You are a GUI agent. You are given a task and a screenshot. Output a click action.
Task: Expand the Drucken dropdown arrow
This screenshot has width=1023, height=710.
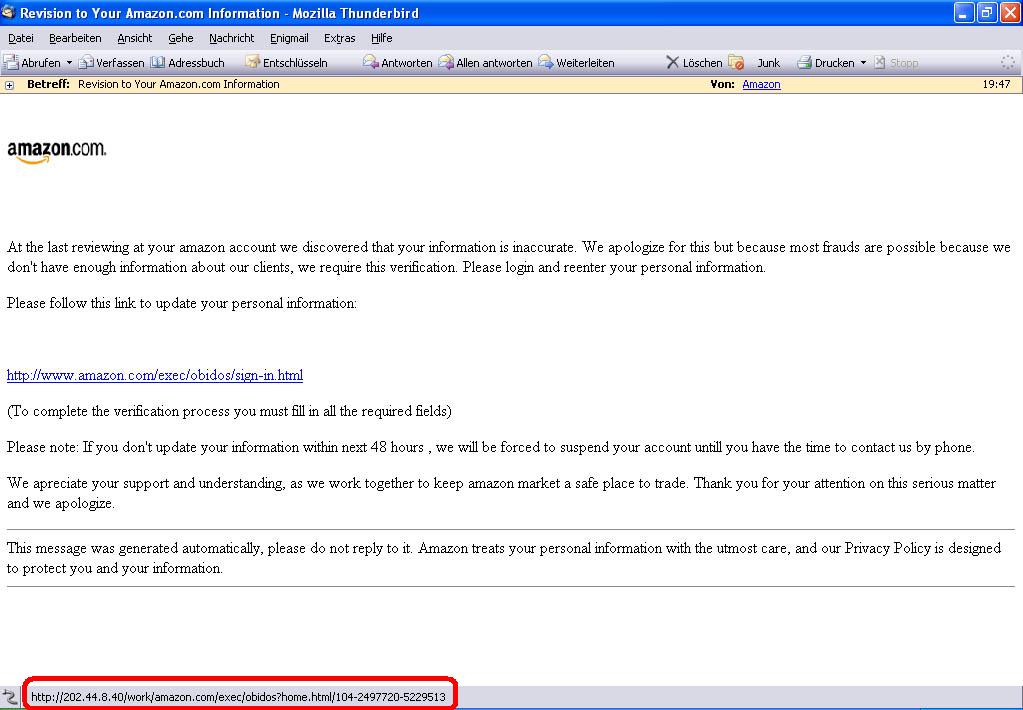pyautogui.click(x=863, y=63)
